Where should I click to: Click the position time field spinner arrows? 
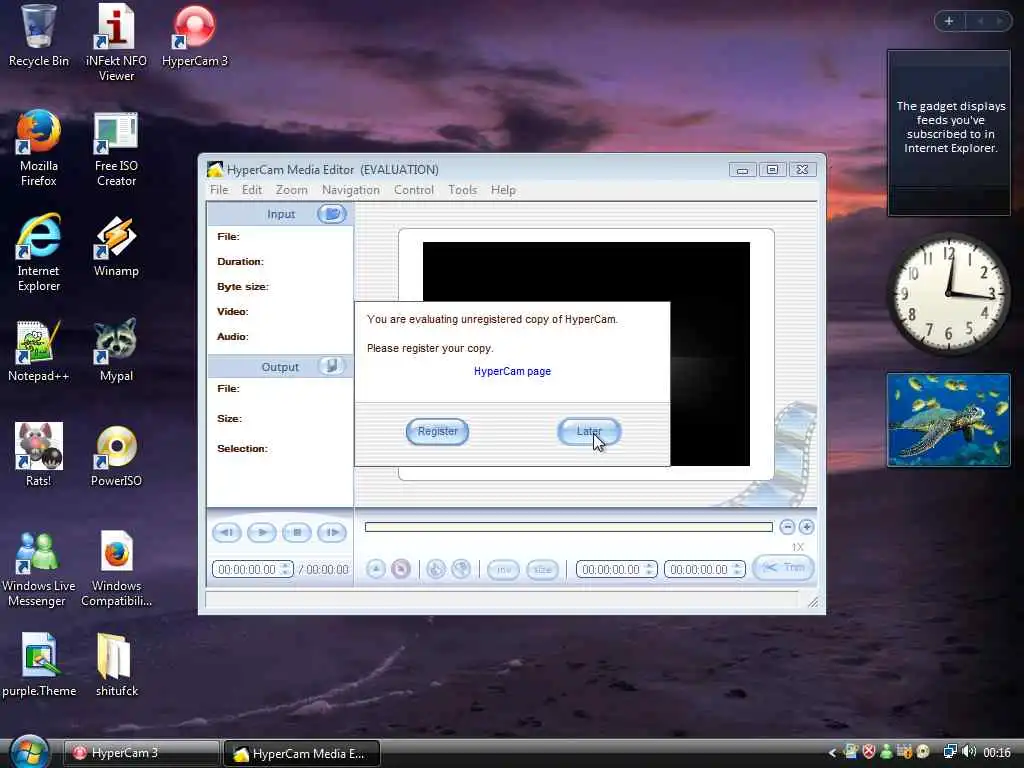point(285,569)
